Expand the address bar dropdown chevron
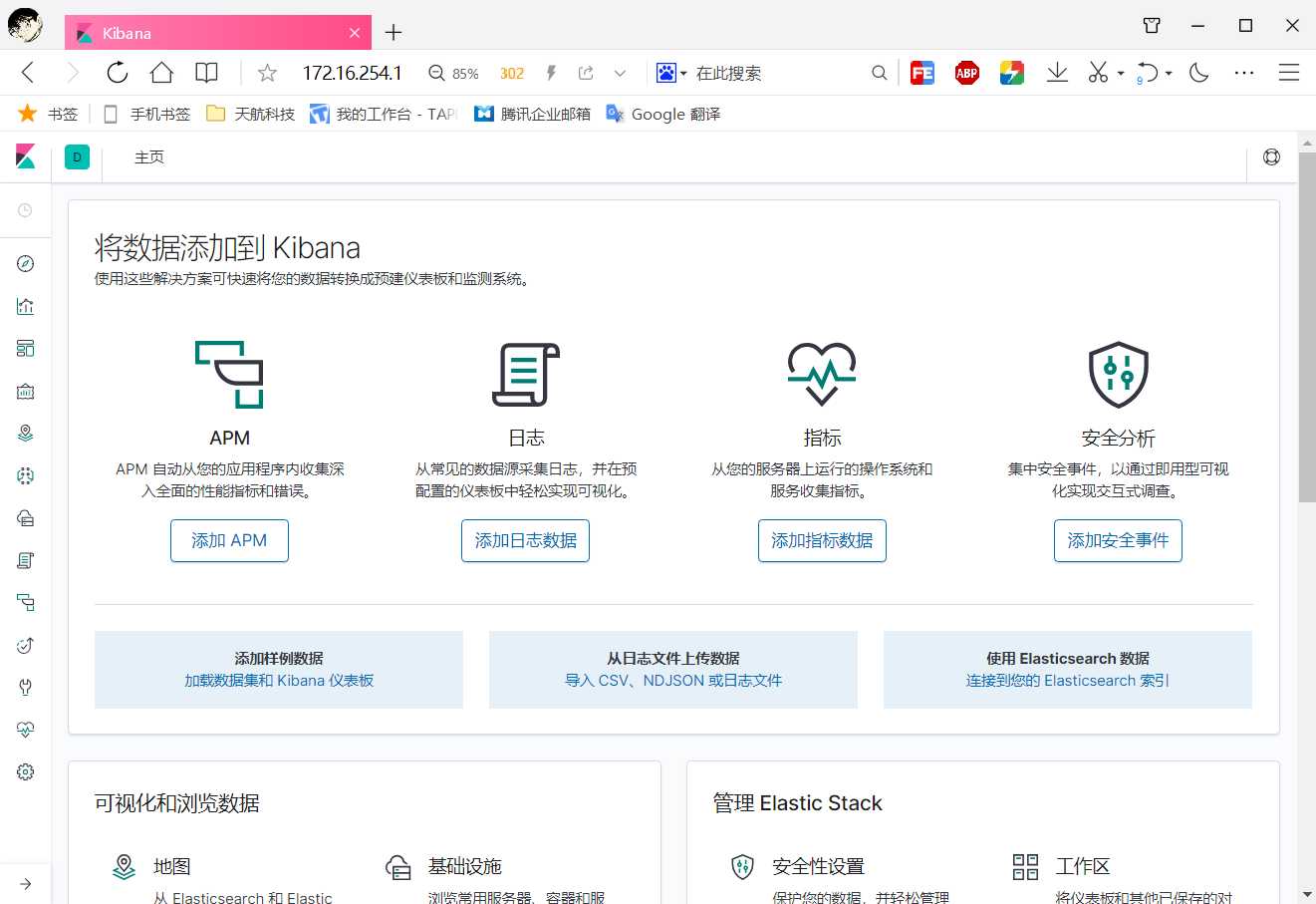 [x=620, y=73]
